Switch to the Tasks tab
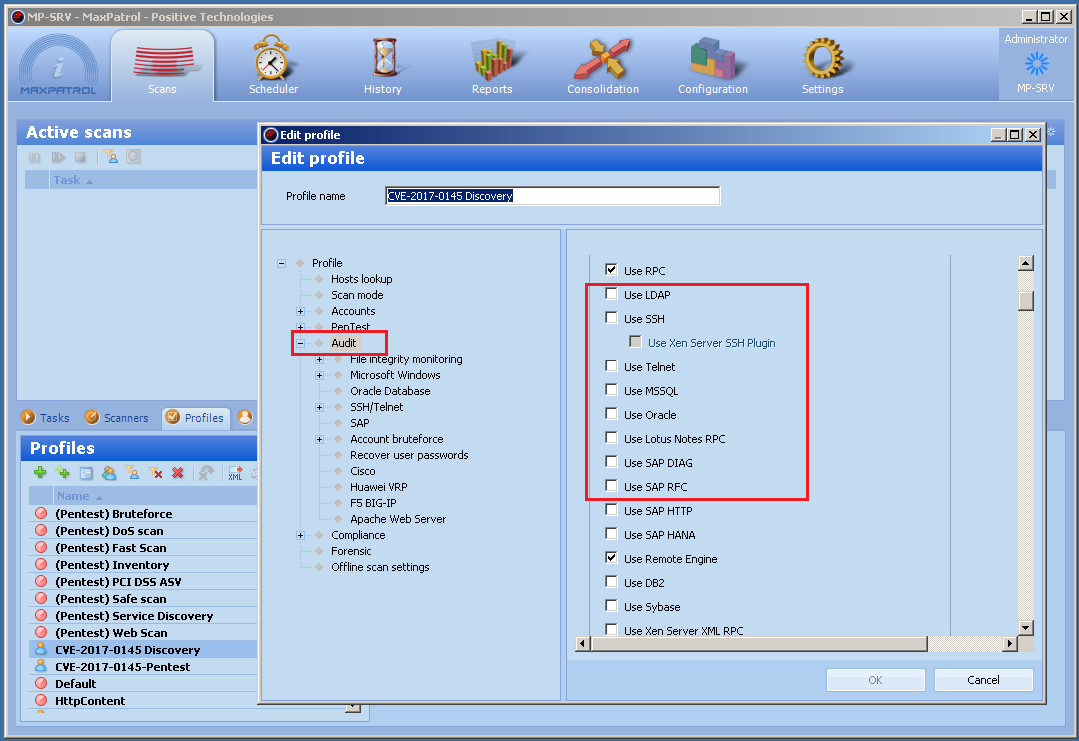The height and width of the screenshot is (741, 1079). 46,418
